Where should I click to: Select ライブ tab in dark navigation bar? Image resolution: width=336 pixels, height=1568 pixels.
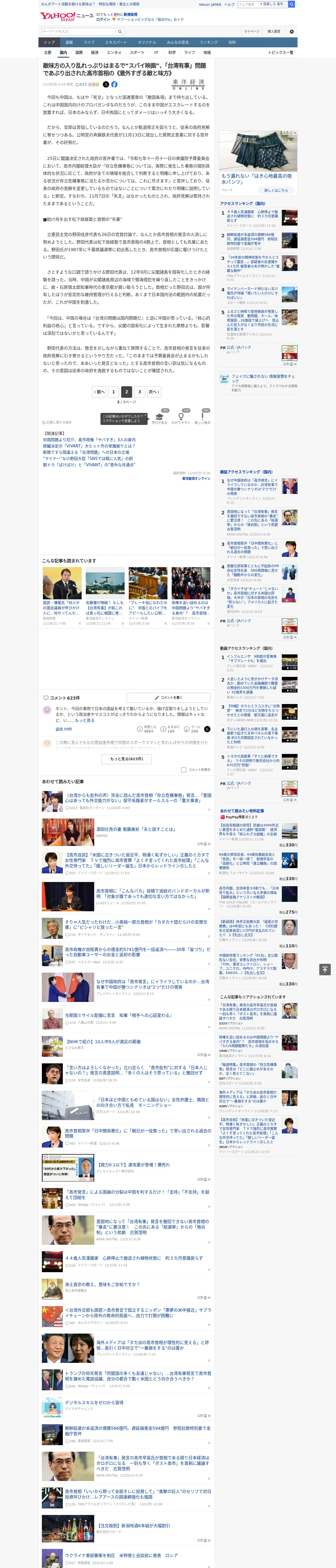tap(89, 42)
